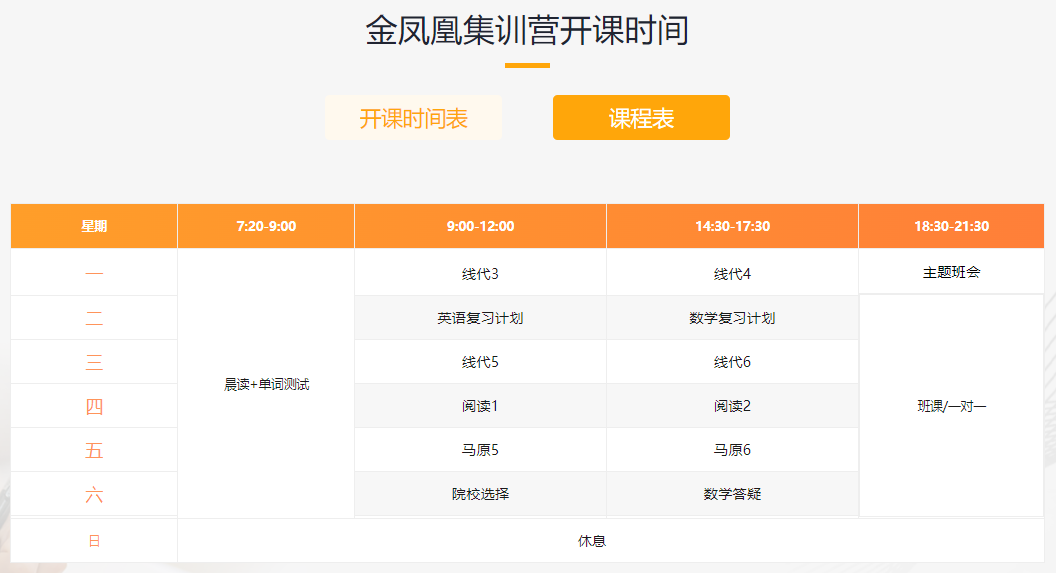This screenshot has height=573, width=1056.
Task: Select the 9:00-12:00 column header
Action: [x=480, y=226]
